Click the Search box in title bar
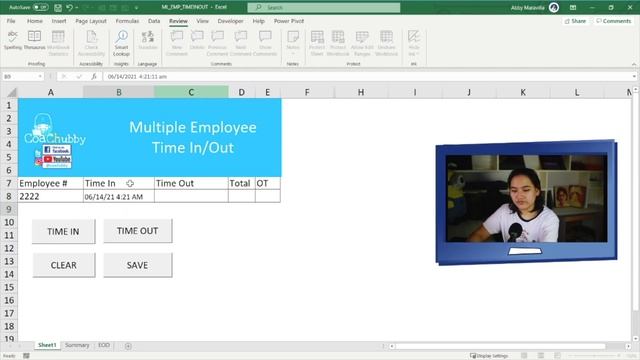640x360 pixels. coord(324,7)
